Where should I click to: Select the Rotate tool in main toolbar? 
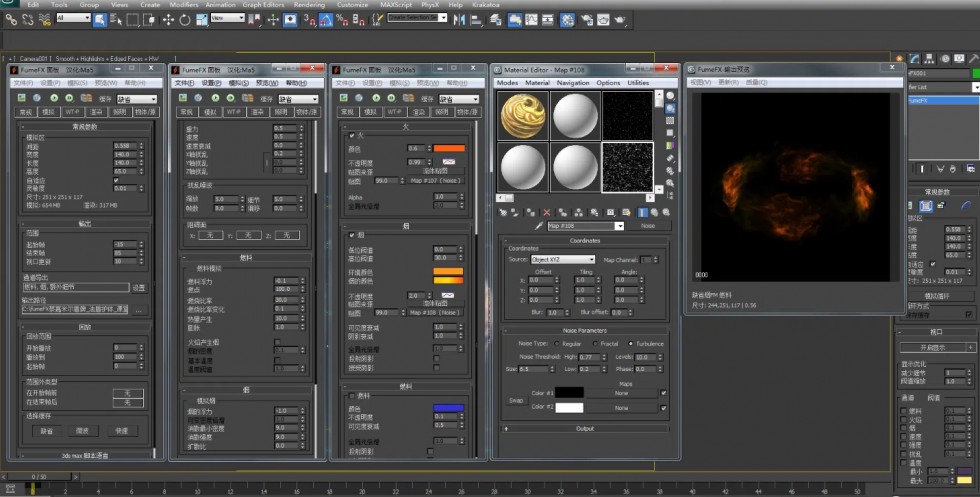click(x=185, y=20)
